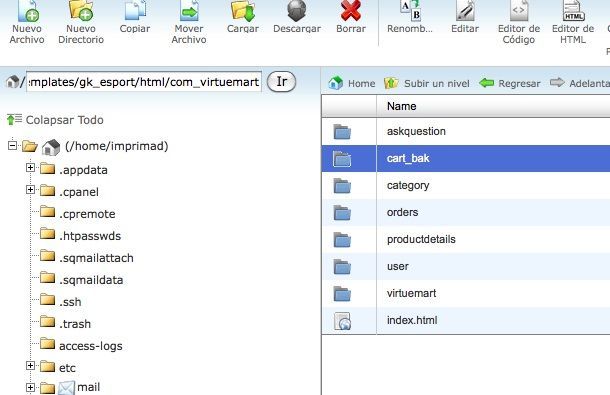Image resolution: width=610 pixels, height=395 pixels.
Task: Expand the mail folder
Action: tap(30, 388)
